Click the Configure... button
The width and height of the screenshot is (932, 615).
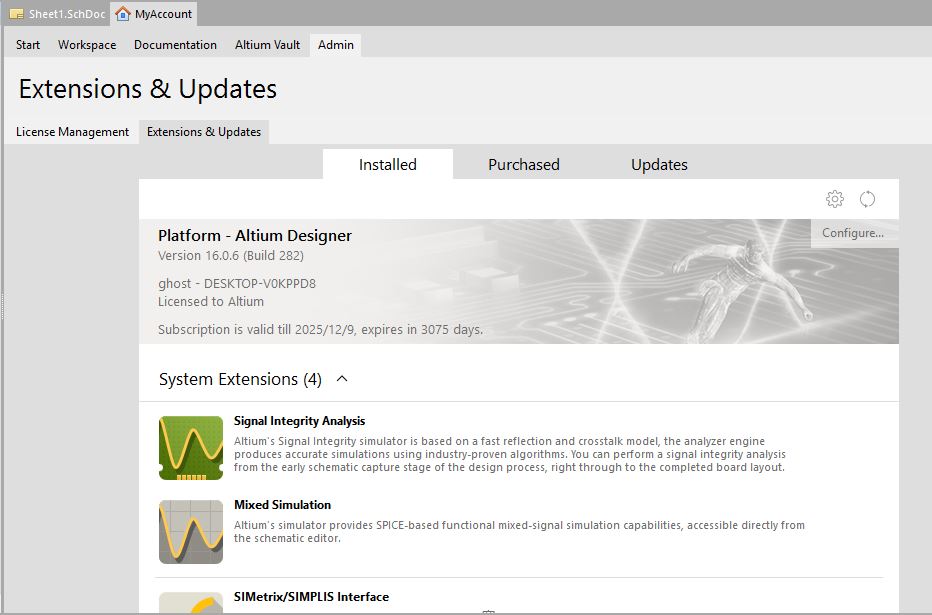[853, 233]
